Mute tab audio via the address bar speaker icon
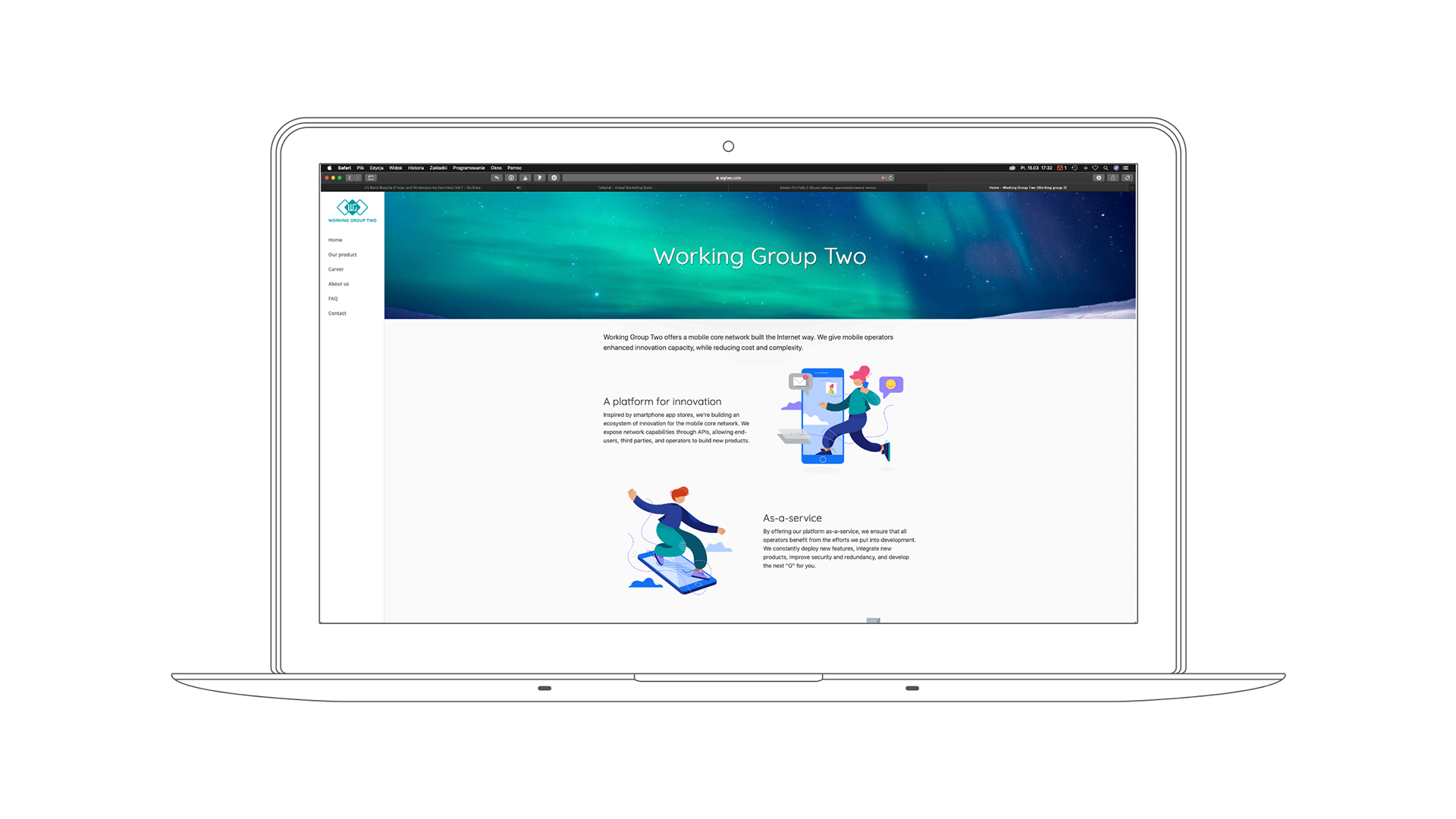The width and height of the screenshot is (1456, 819). coord(883,177)
